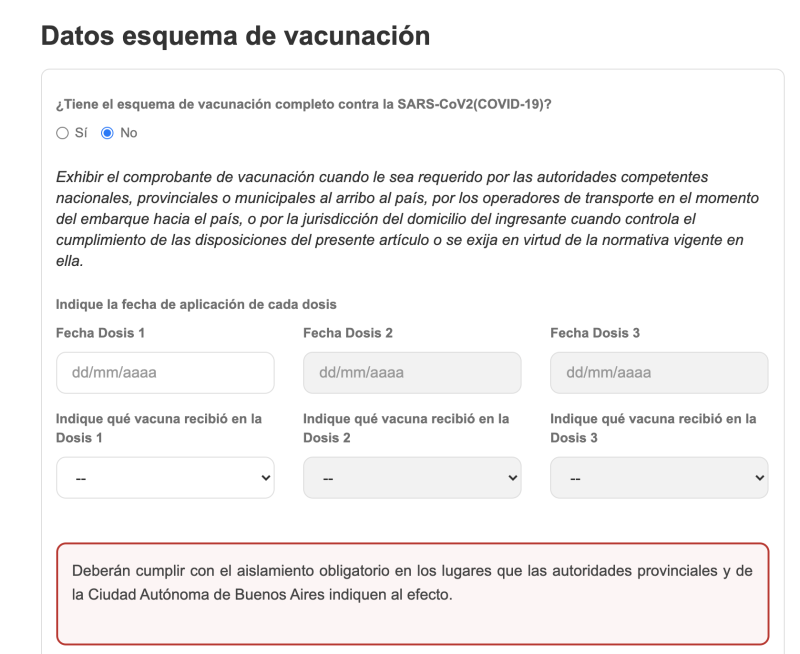The width and height of the screenshot is (800, 654).
Task: Click the 'Fecha Dosis 1' label
Action: 101,333
